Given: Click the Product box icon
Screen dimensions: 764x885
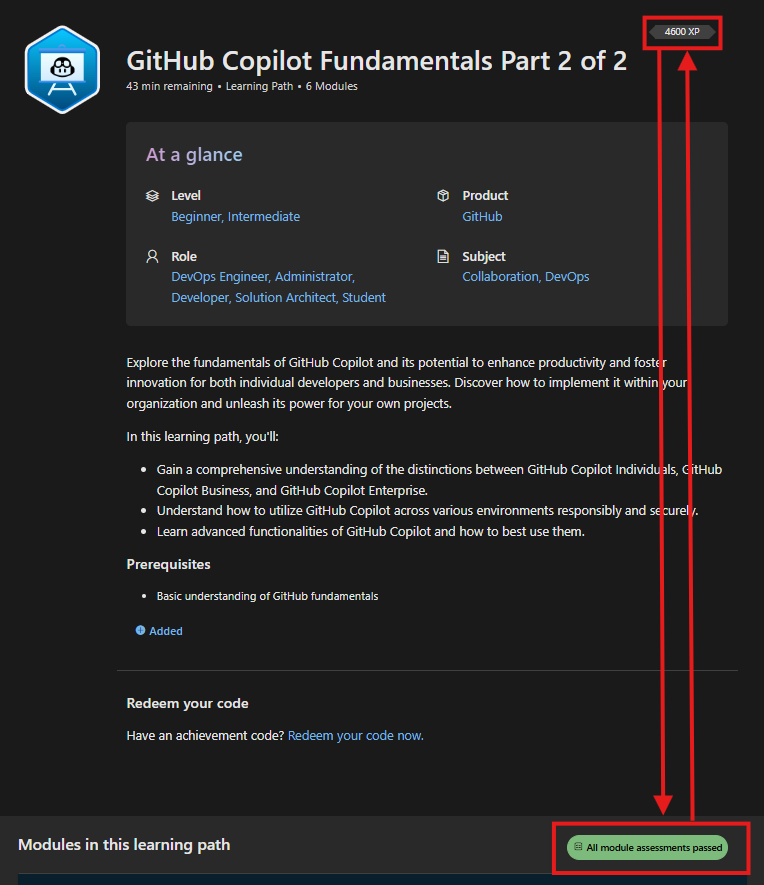Looking at the screenshot, I should [443, 195].
